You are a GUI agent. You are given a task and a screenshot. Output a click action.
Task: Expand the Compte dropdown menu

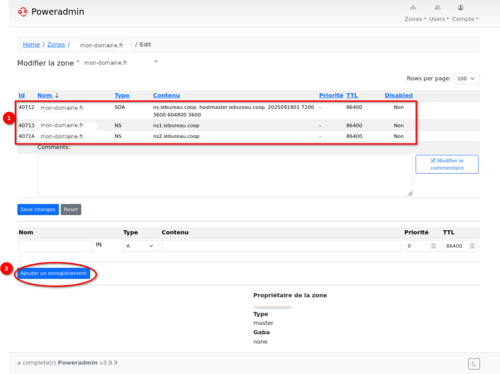pos(465,19)
